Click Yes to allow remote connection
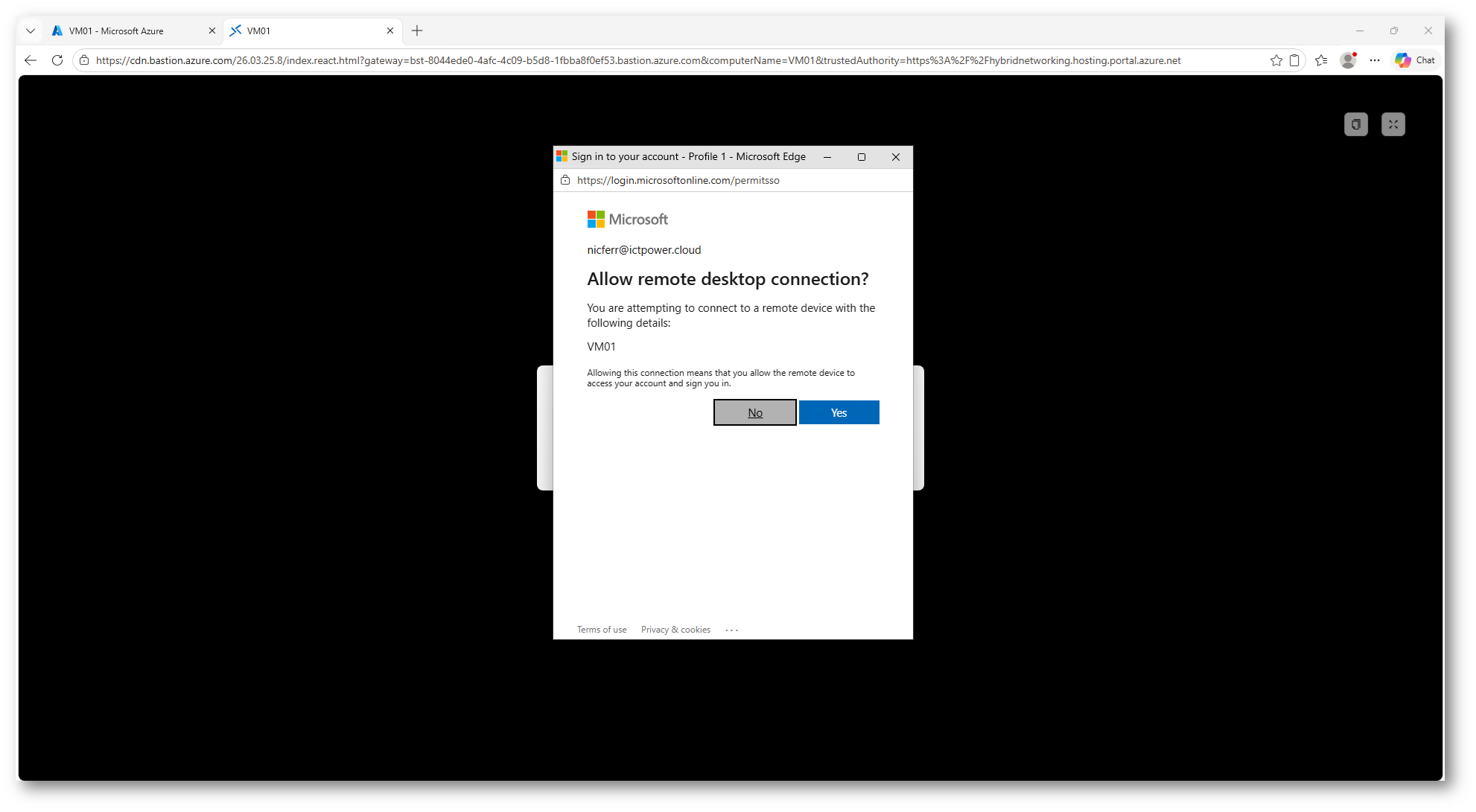 839,412
